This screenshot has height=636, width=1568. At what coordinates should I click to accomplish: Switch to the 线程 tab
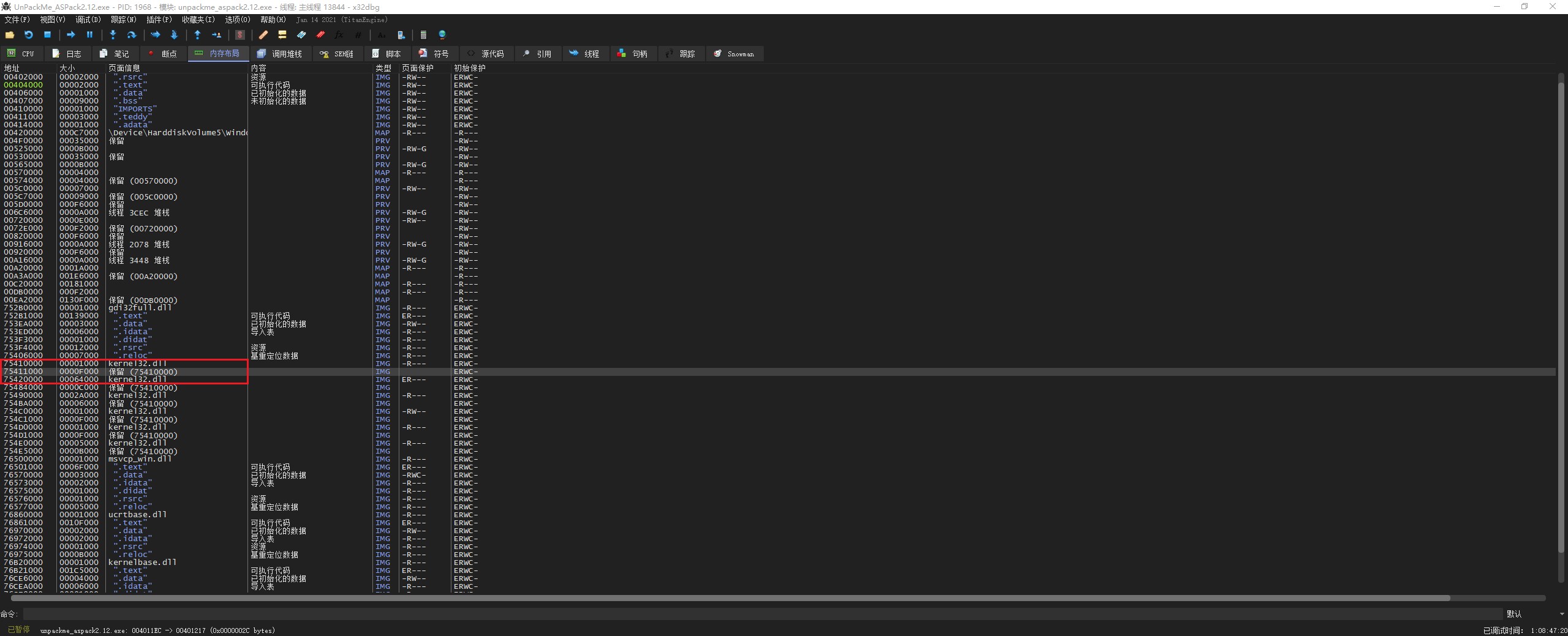[585, 54]
